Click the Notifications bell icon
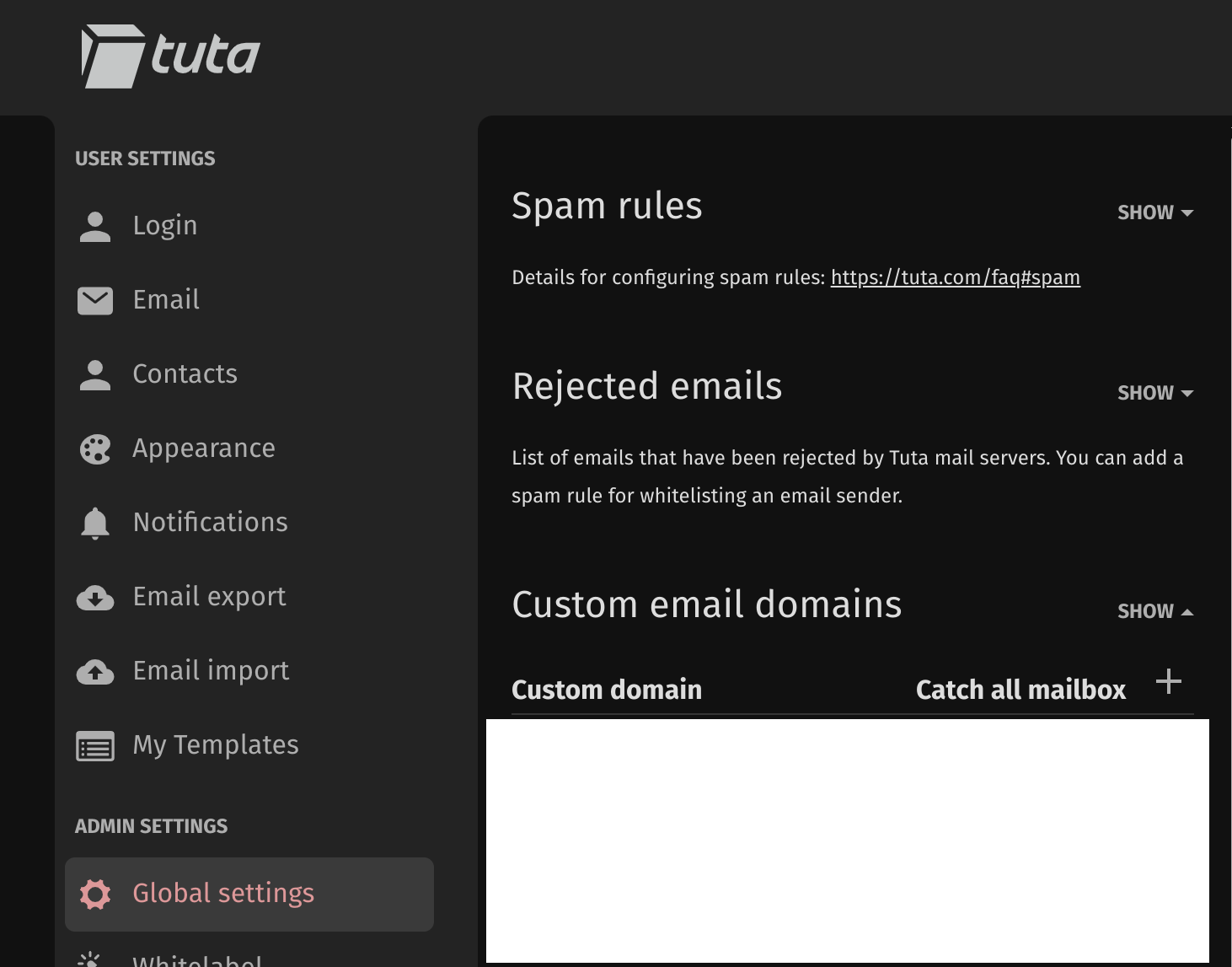Screen dimensions: 1232x967 pos(95,523)
